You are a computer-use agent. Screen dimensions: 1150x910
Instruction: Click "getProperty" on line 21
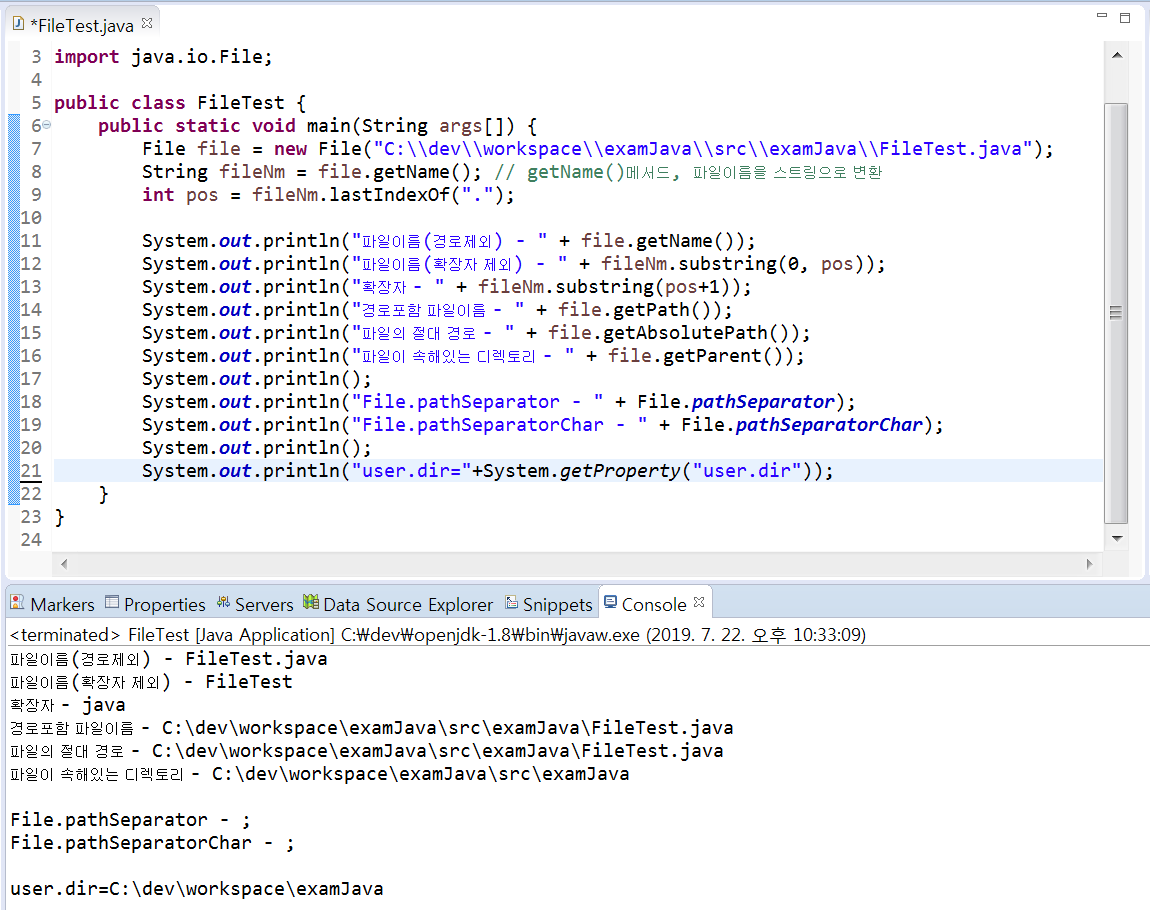(620, 471)
